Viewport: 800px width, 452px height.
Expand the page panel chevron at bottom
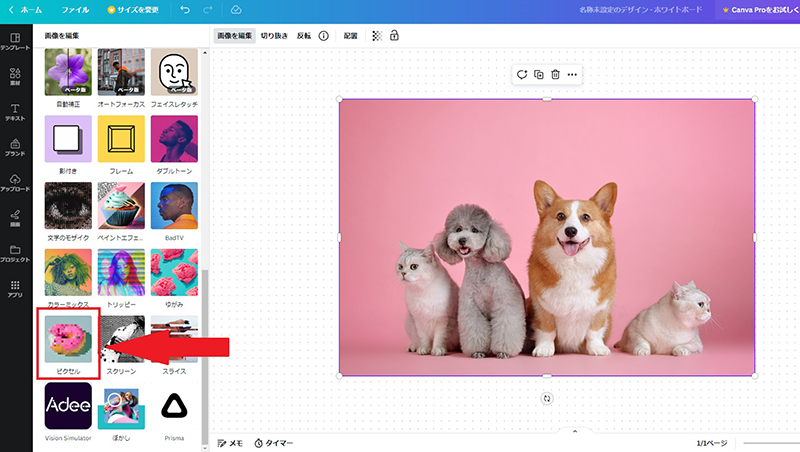(x=575, y=432)
